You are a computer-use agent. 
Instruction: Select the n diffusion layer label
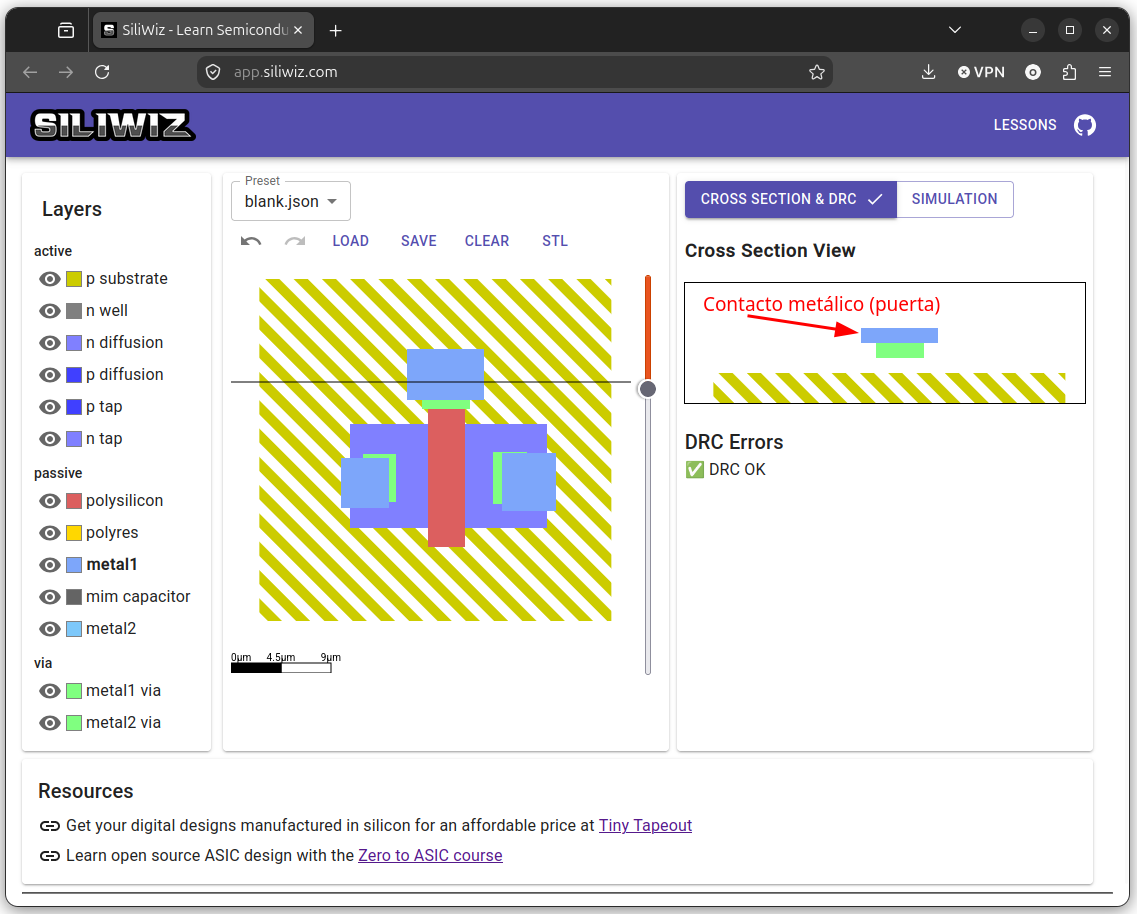coord(125,342)
